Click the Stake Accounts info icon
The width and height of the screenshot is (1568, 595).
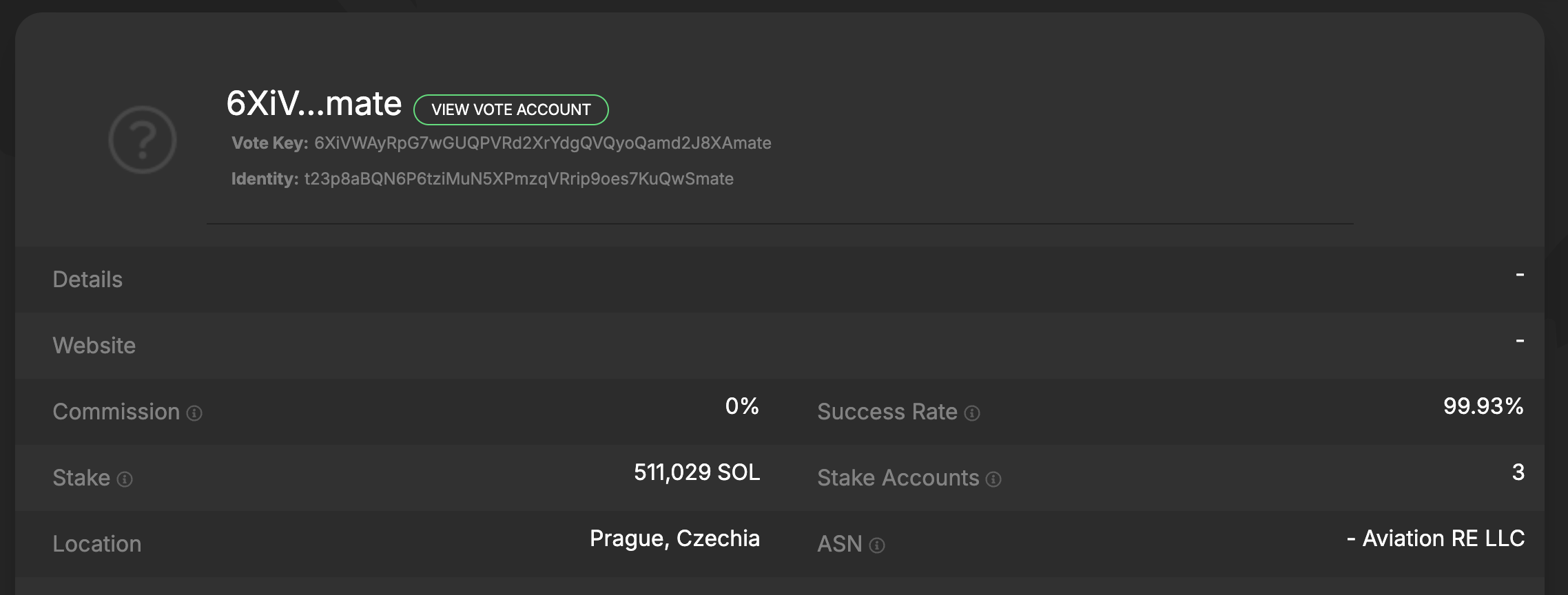[x=993, y=479]
